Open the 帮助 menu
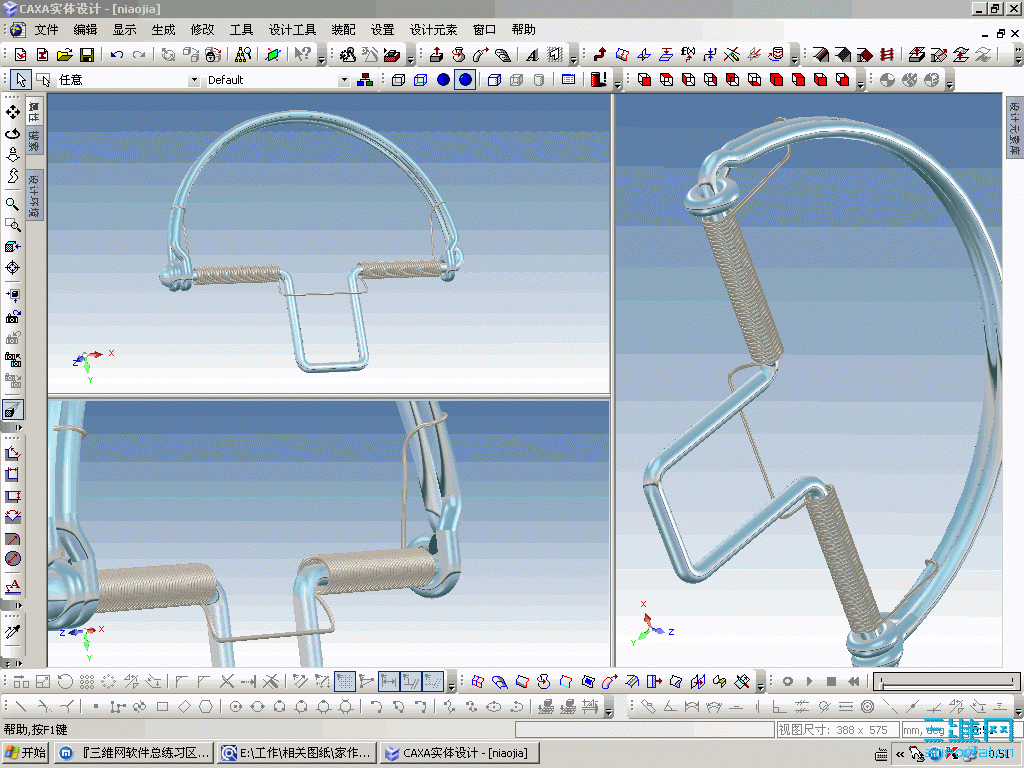The width and height of the screenshot is (1024, 768). tap(524, 30)
